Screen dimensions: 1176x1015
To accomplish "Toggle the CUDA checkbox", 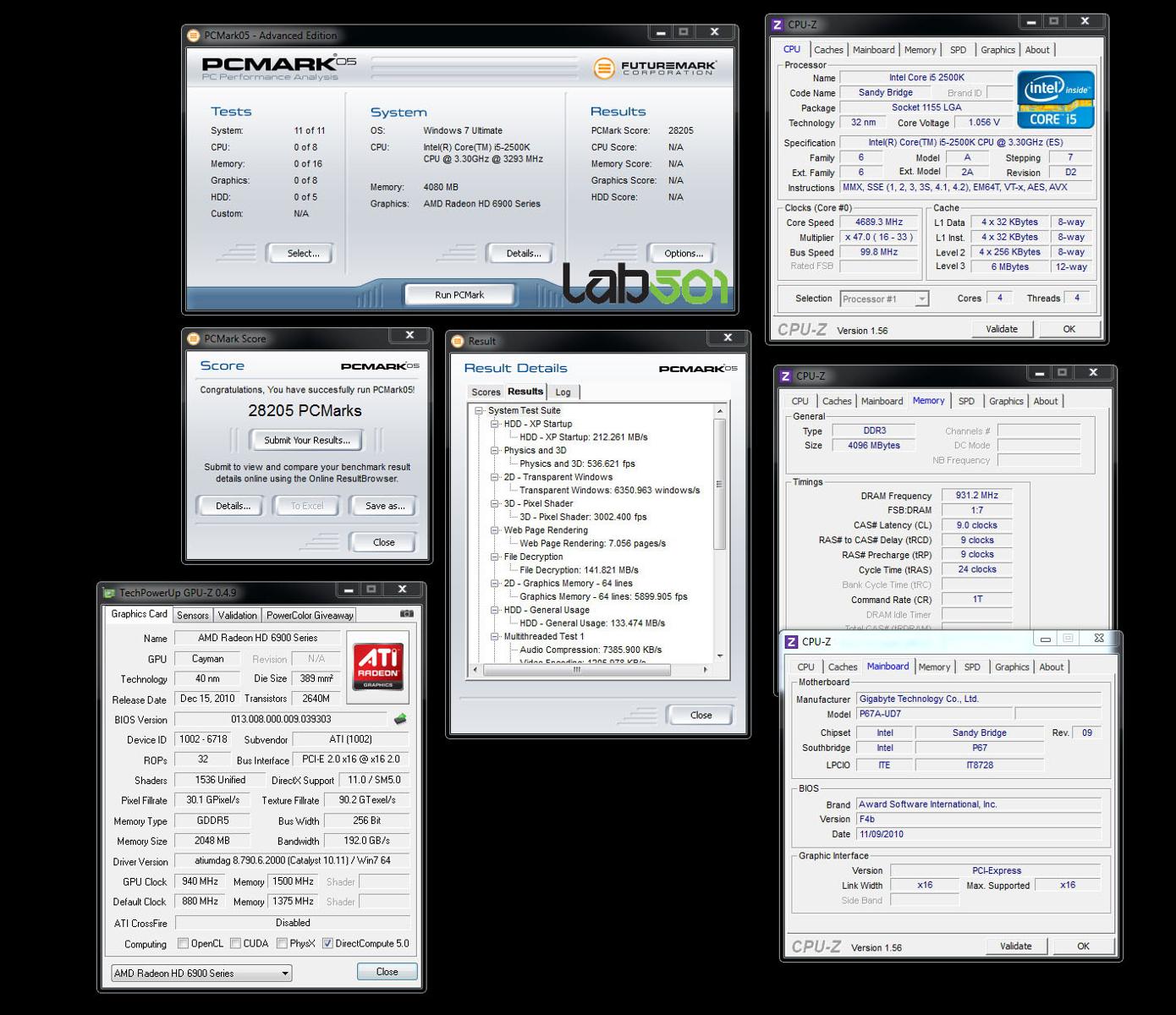I will [x=236, y=943].
